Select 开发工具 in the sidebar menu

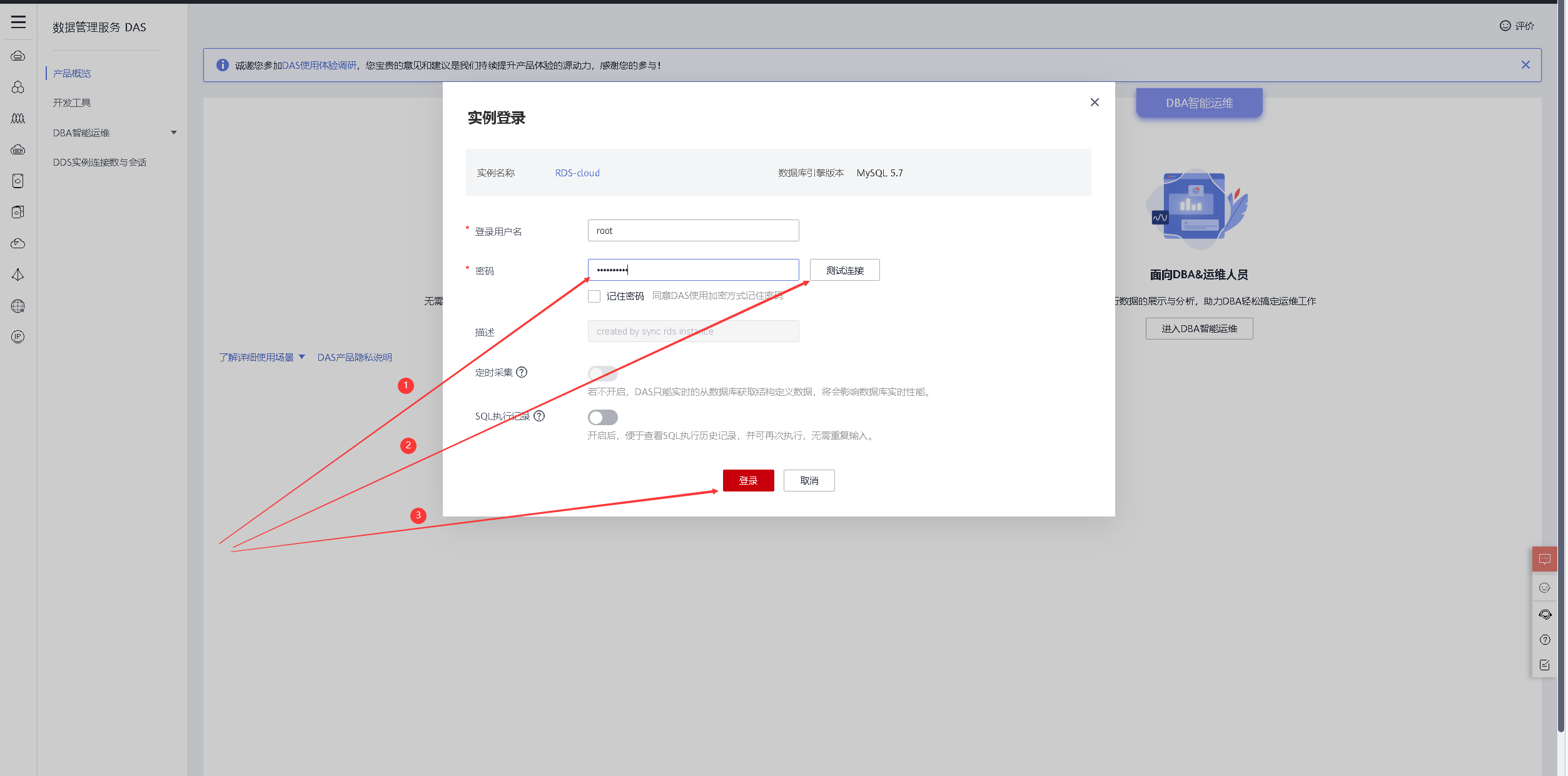(72, 103)
